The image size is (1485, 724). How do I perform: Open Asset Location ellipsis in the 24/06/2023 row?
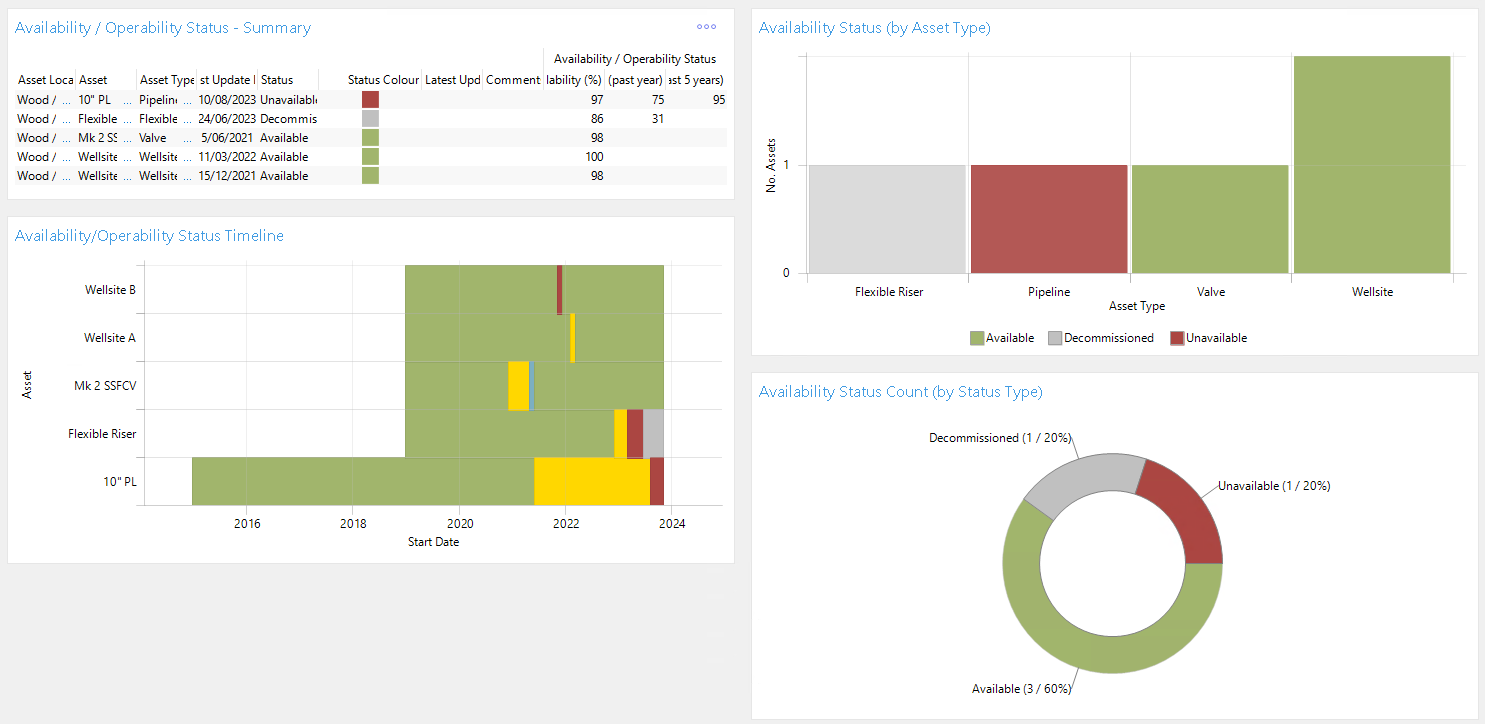point(66,119)
